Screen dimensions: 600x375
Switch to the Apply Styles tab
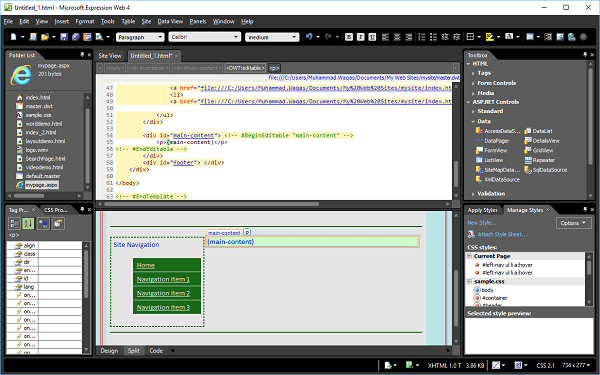pos(483,210)
